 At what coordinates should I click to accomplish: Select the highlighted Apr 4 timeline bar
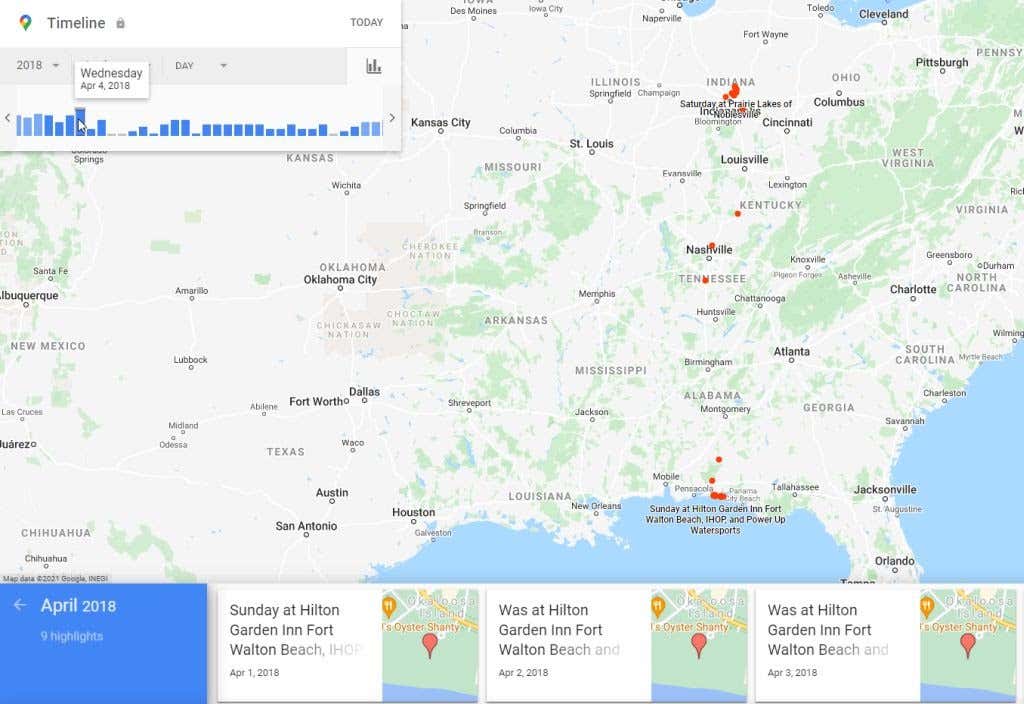point(80,123)
